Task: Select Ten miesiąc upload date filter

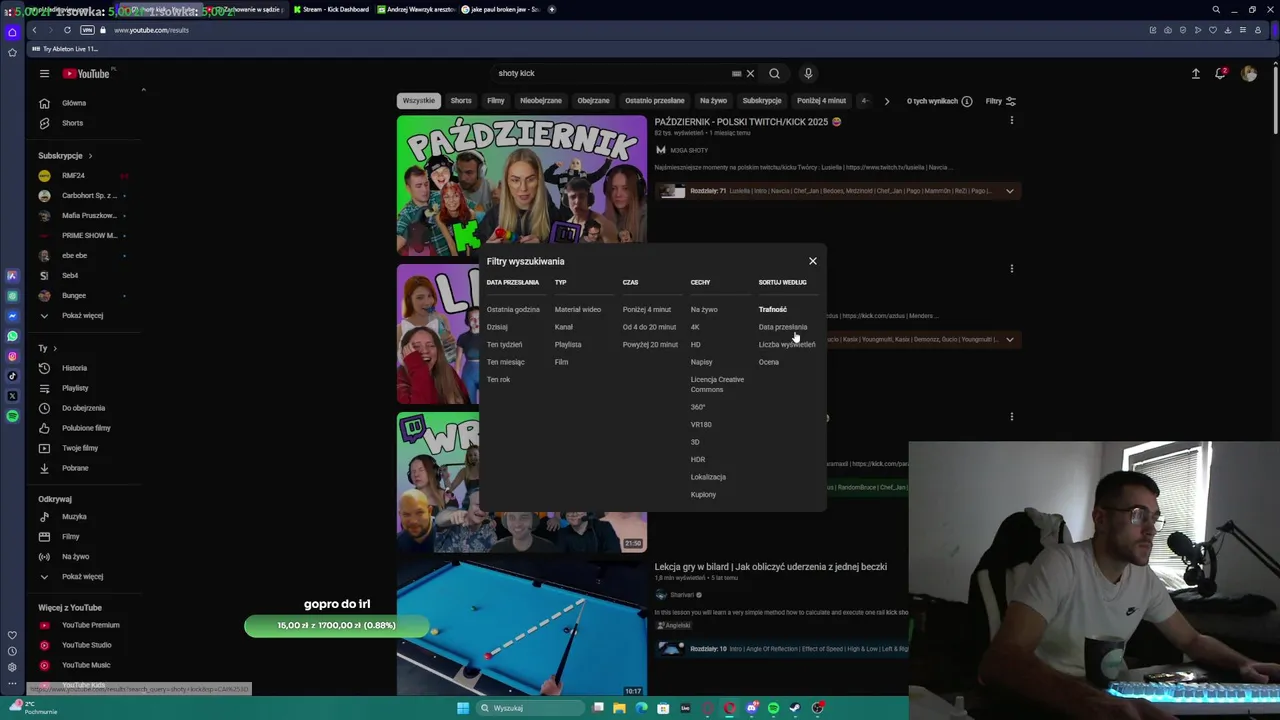Action: point(505,362)
